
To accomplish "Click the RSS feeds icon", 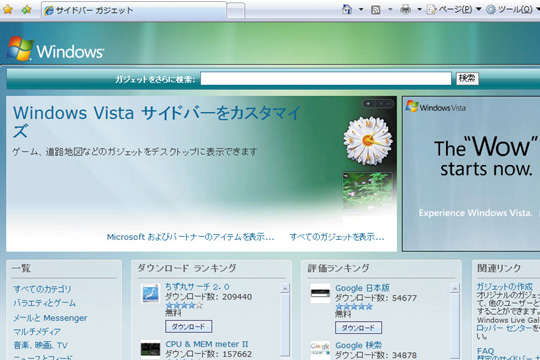I will 376,10.
